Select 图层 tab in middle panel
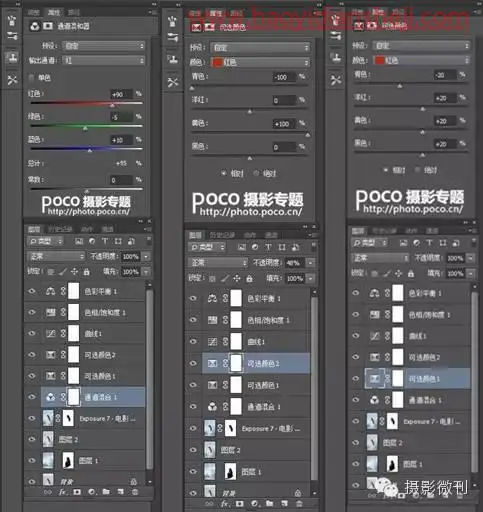 pyautogui.click(x=195, y=235)
